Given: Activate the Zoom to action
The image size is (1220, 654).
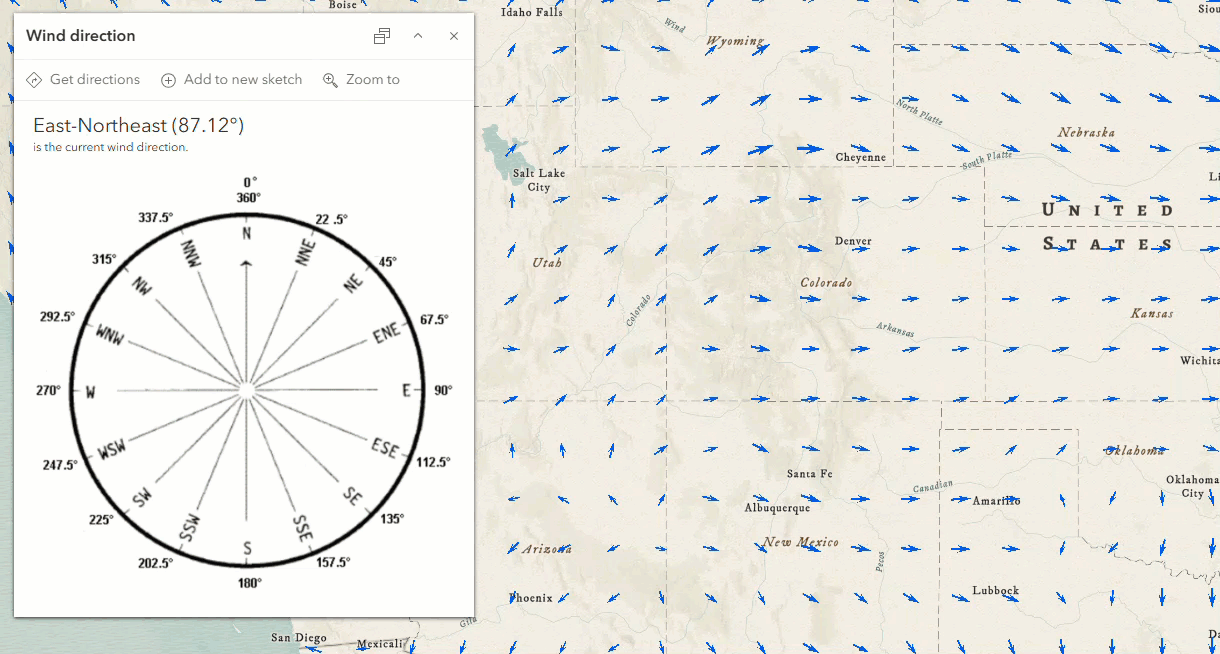Looking at the screenshot, I should pyautogui.click(x=361, y=79).
